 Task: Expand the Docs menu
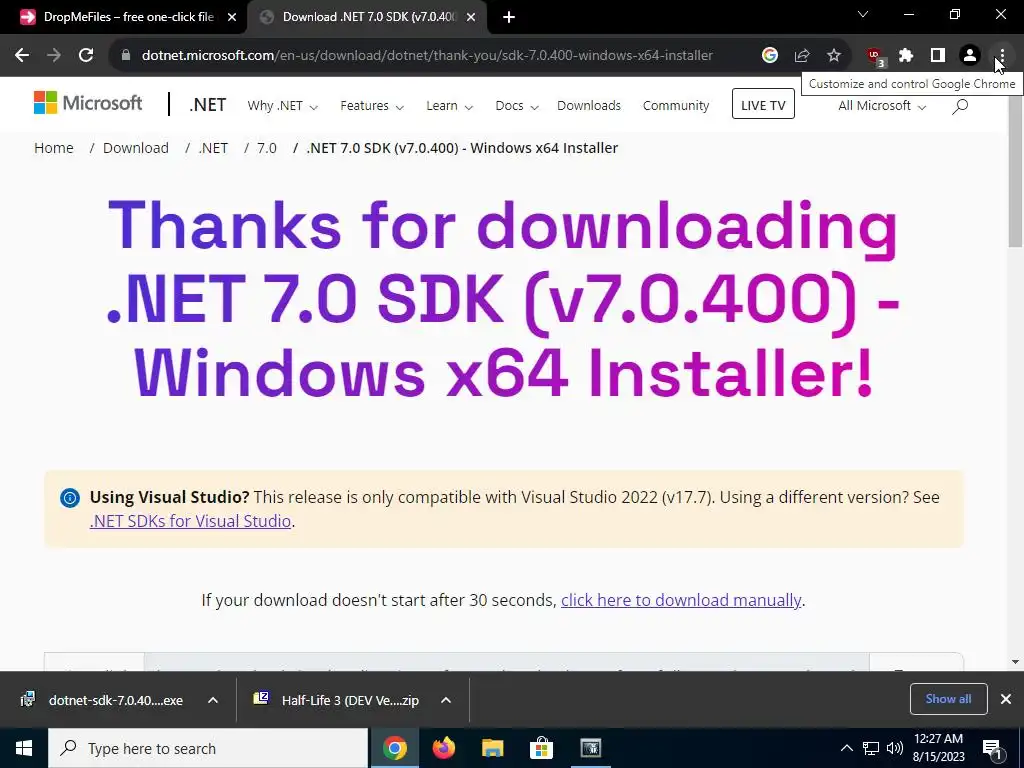click(517, 106)
